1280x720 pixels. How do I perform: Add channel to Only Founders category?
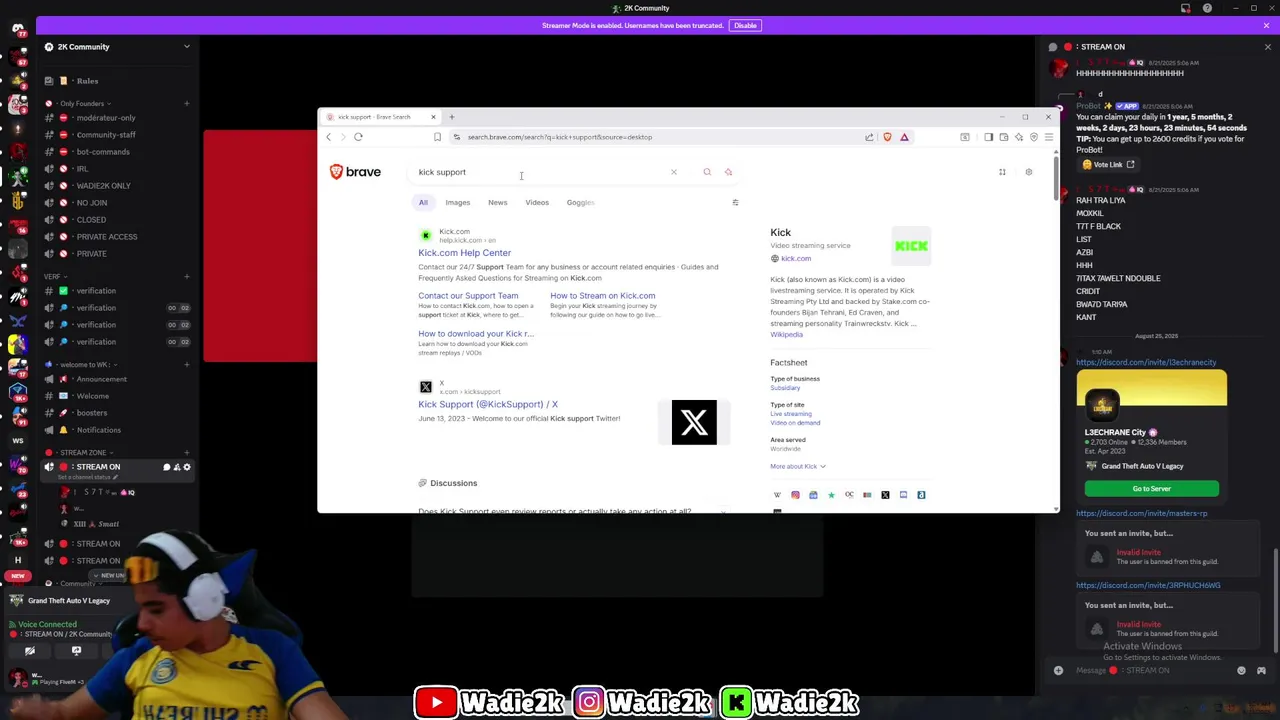click(x=186, y=103)
